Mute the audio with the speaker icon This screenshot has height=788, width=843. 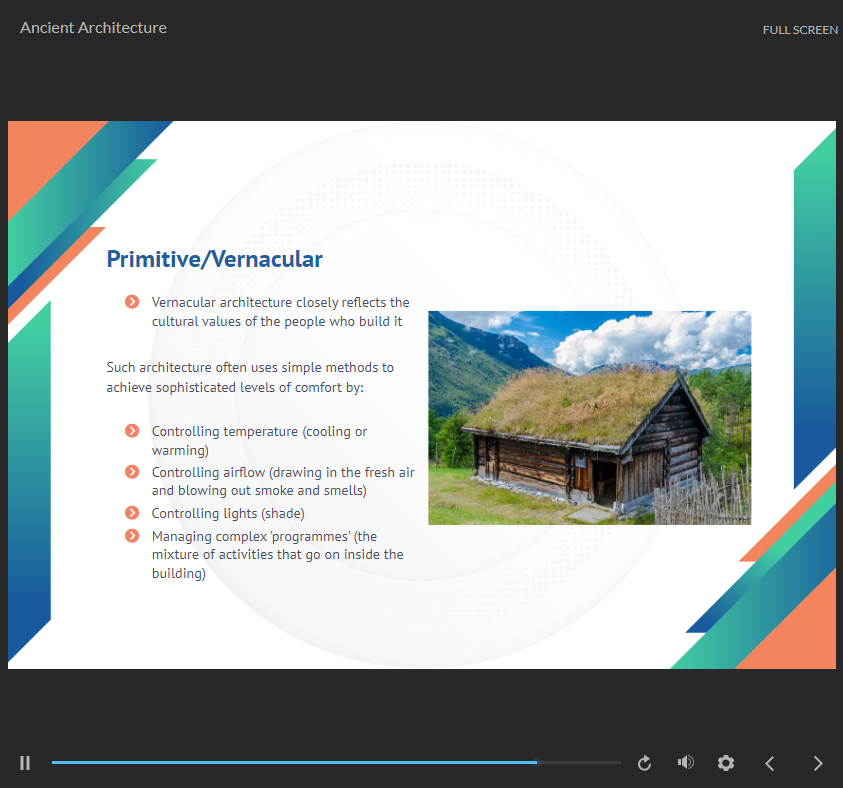(685, 762)
